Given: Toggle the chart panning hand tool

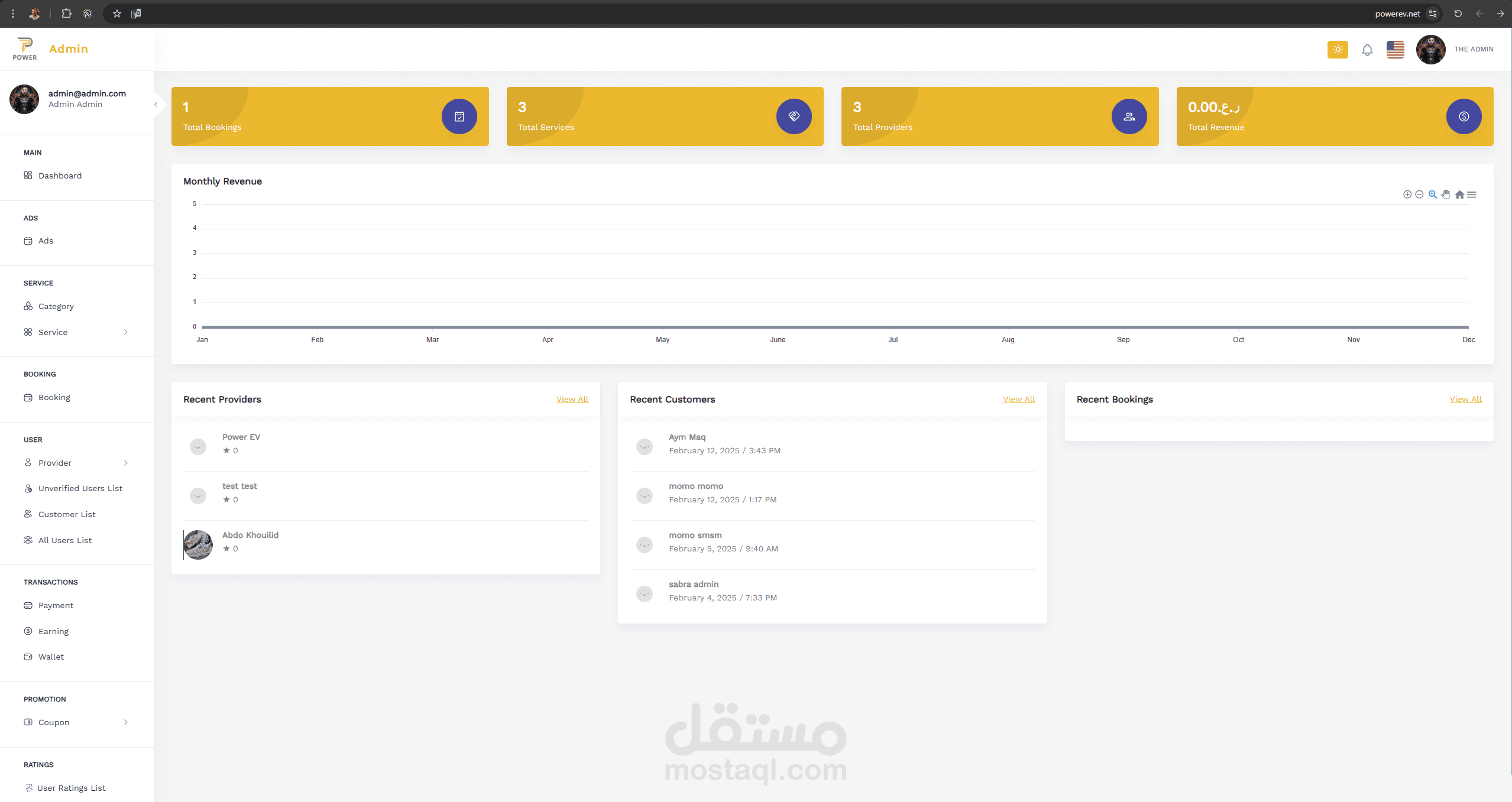Looking at the screenshot, I should (1446, 194).
